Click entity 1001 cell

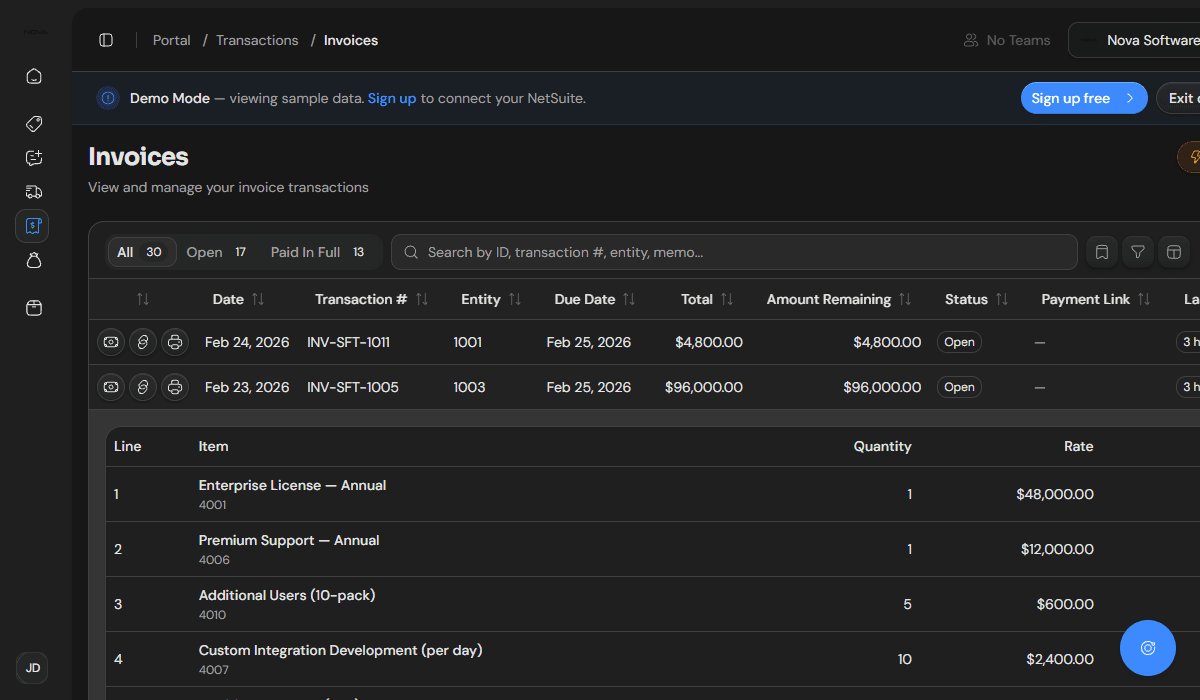[467, 342]
